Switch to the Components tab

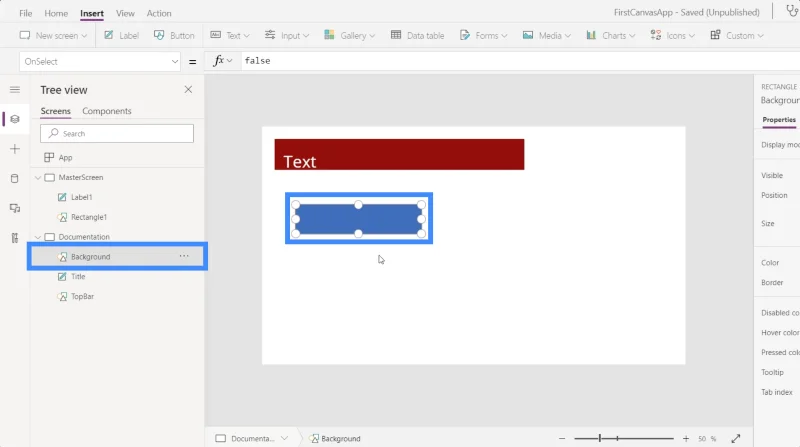[x=107, y=111]
